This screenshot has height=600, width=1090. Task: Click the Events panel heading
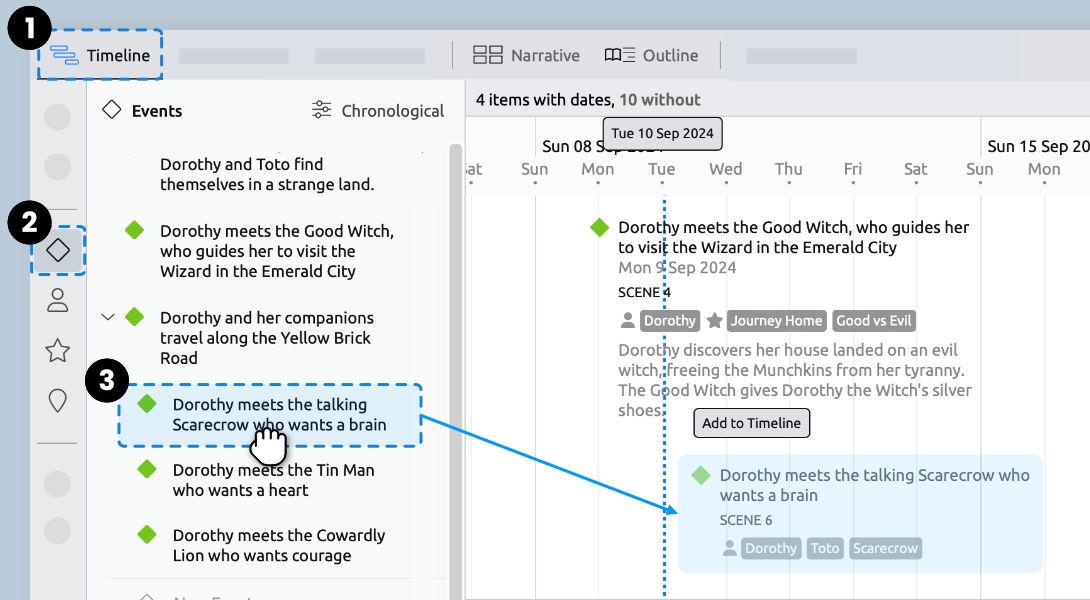click(x=157, y=111)
